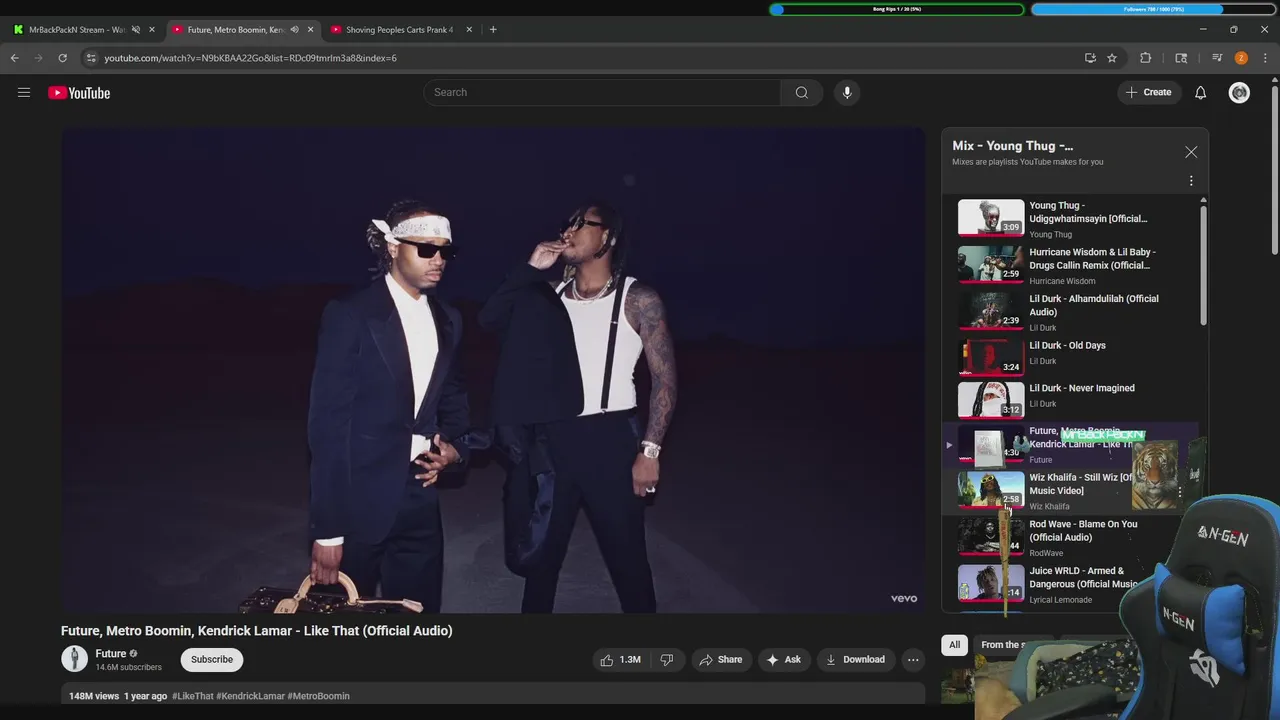Open Mix playlist options menu
This screenshot has width=1280, height=720.
coord(1191,181)
